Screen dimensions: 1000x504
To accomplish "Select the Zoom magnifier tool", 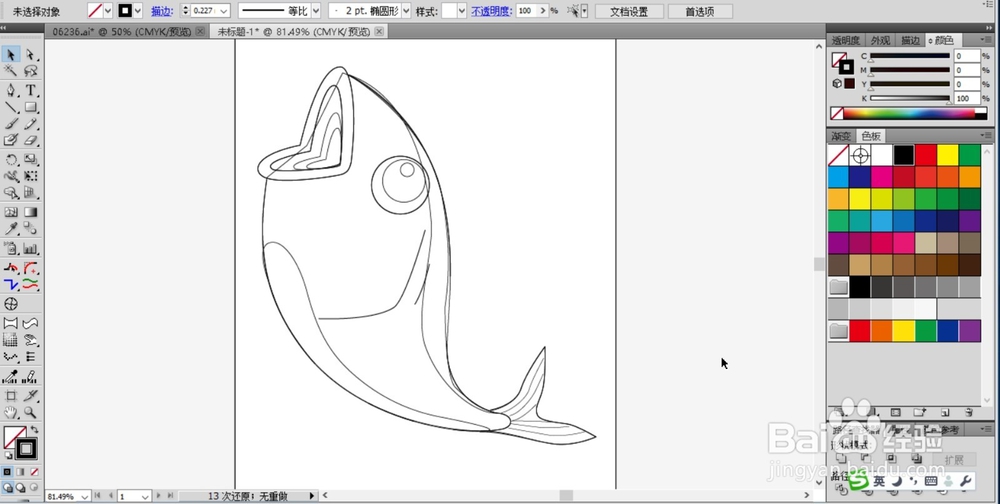I will (30, 412).
